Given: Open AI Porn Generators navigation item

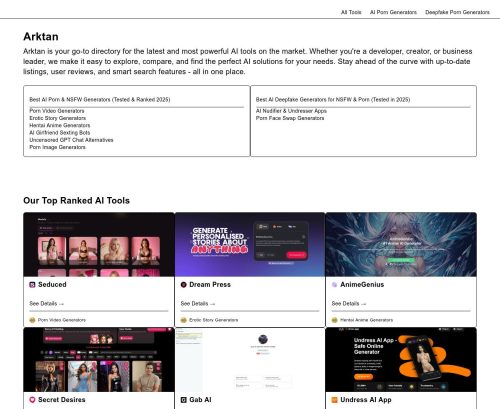Looking at the screenshot, I should click(x=393, y=12).
